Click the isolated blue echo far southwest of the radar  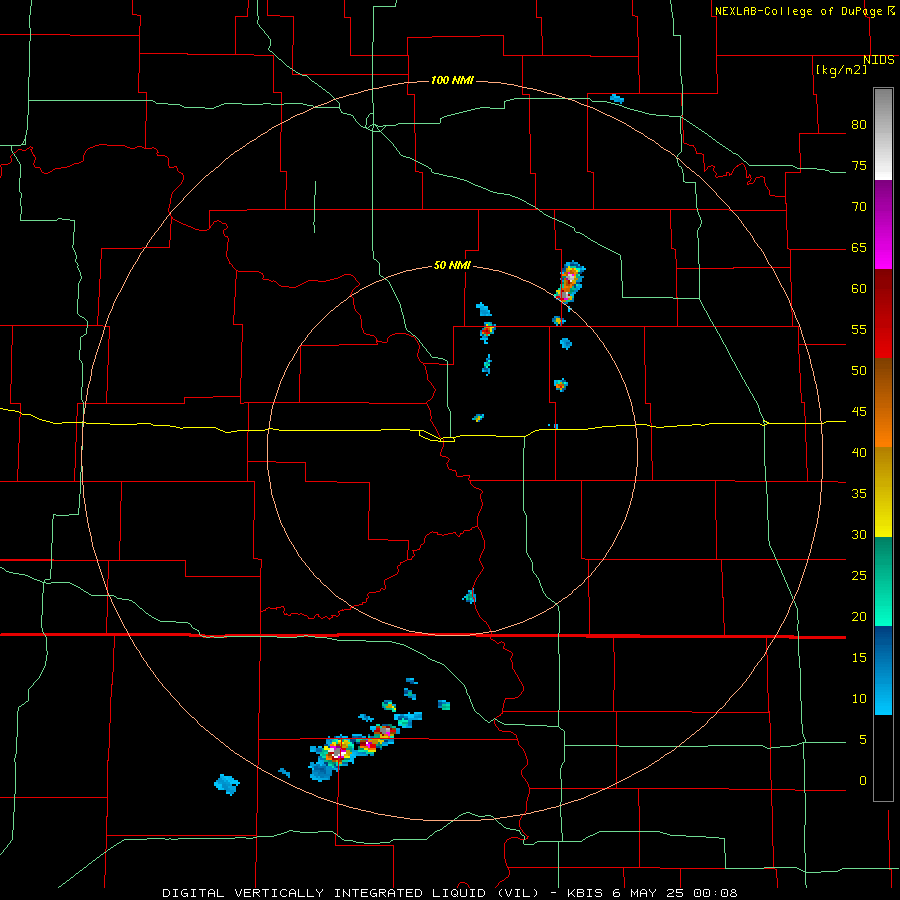tap(227, 783)
